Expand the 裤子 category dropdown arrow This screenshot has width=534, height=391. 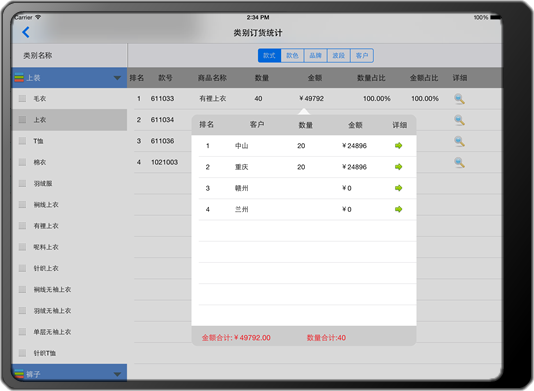coord(117,374)
